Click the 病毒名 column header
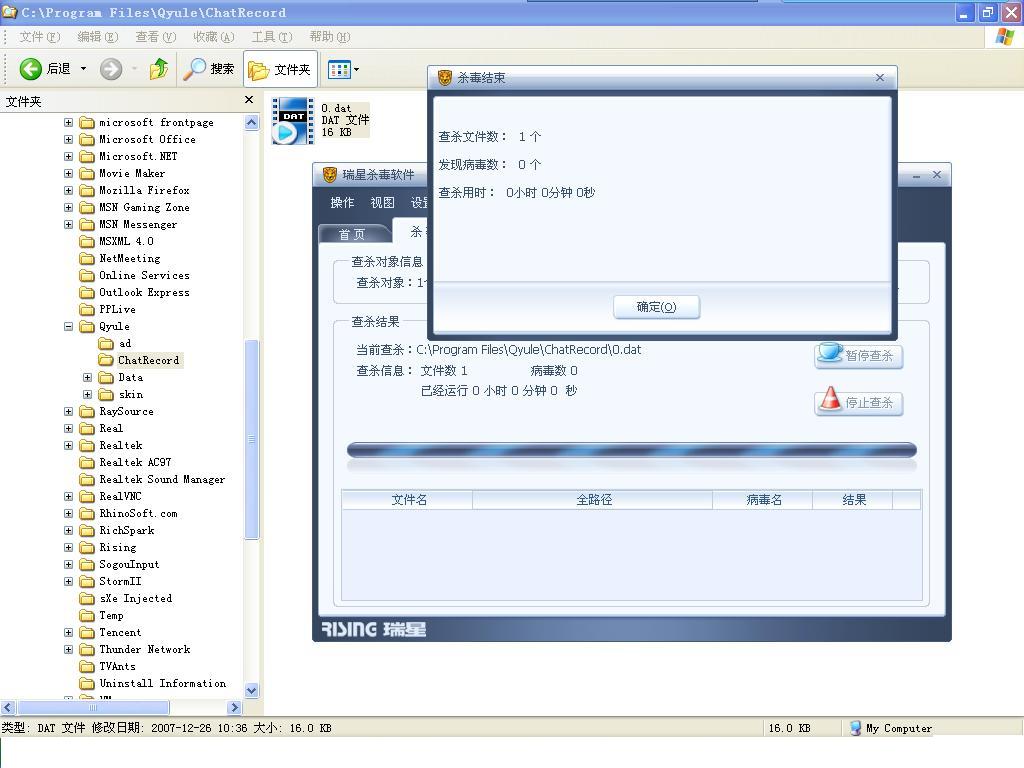 click(x=762, y=500)
